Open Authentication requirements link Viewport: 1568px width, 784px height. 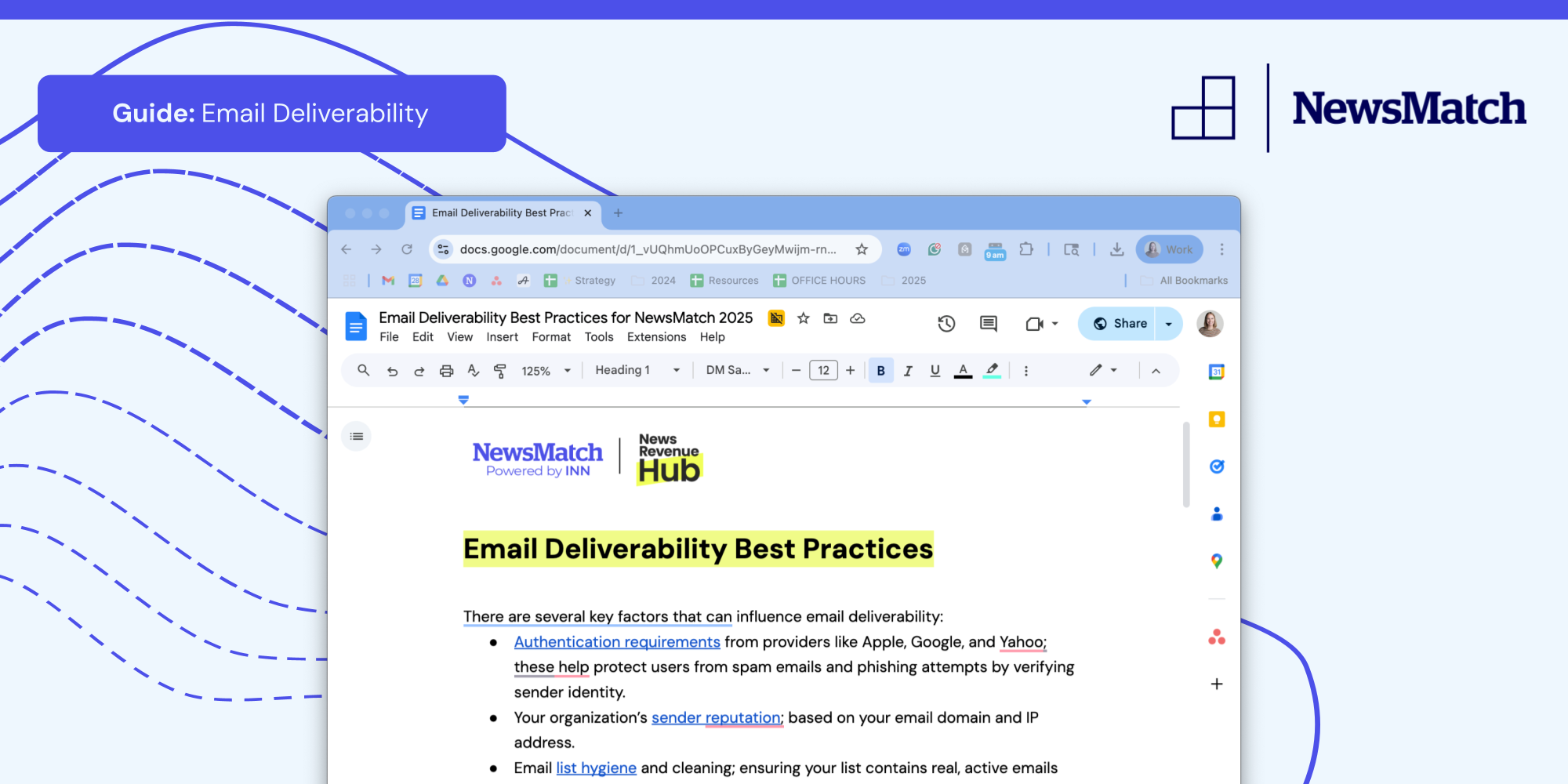[x=617, y=642]
